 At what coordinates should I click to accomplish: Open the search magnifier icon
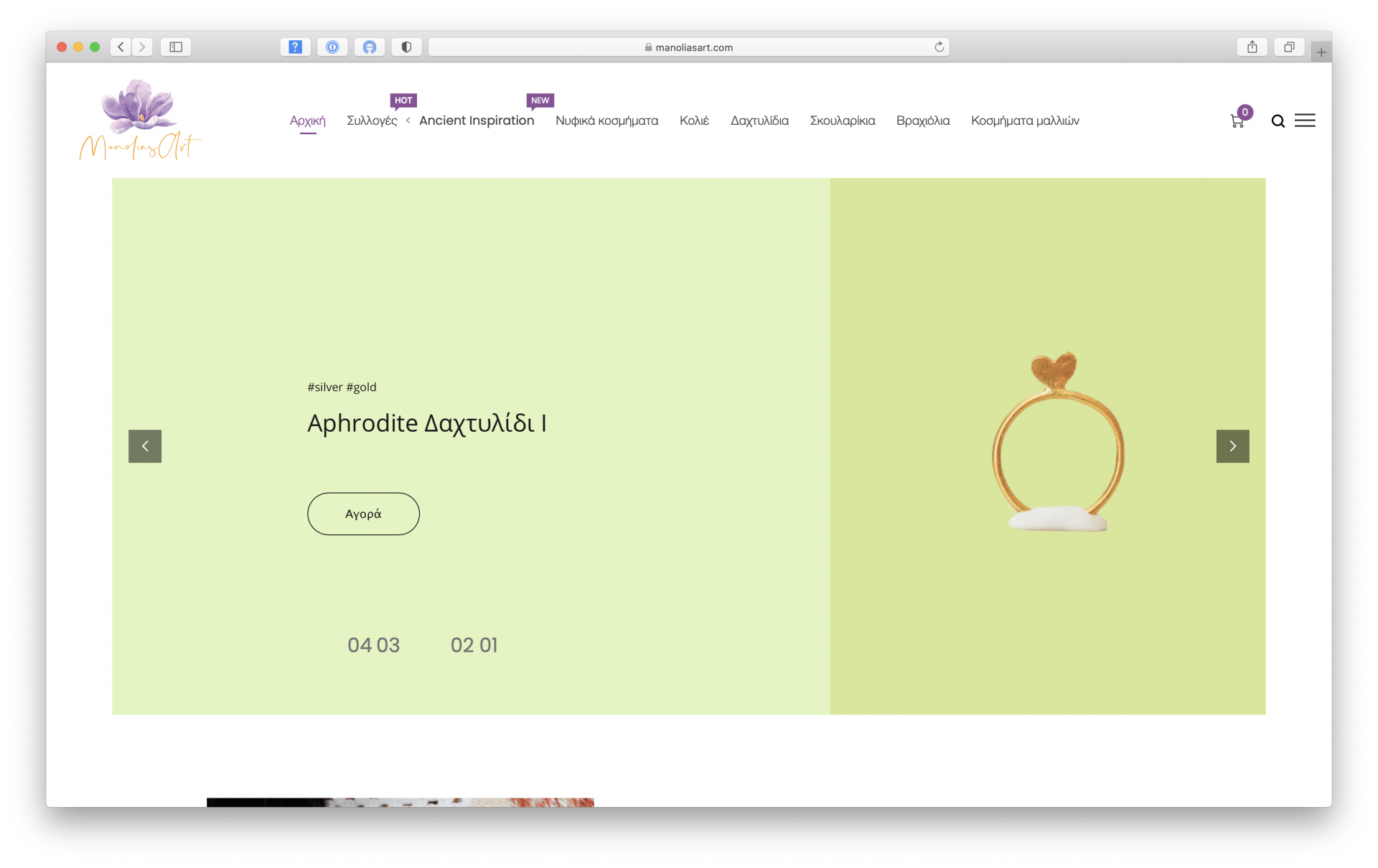click(1278, 121)
